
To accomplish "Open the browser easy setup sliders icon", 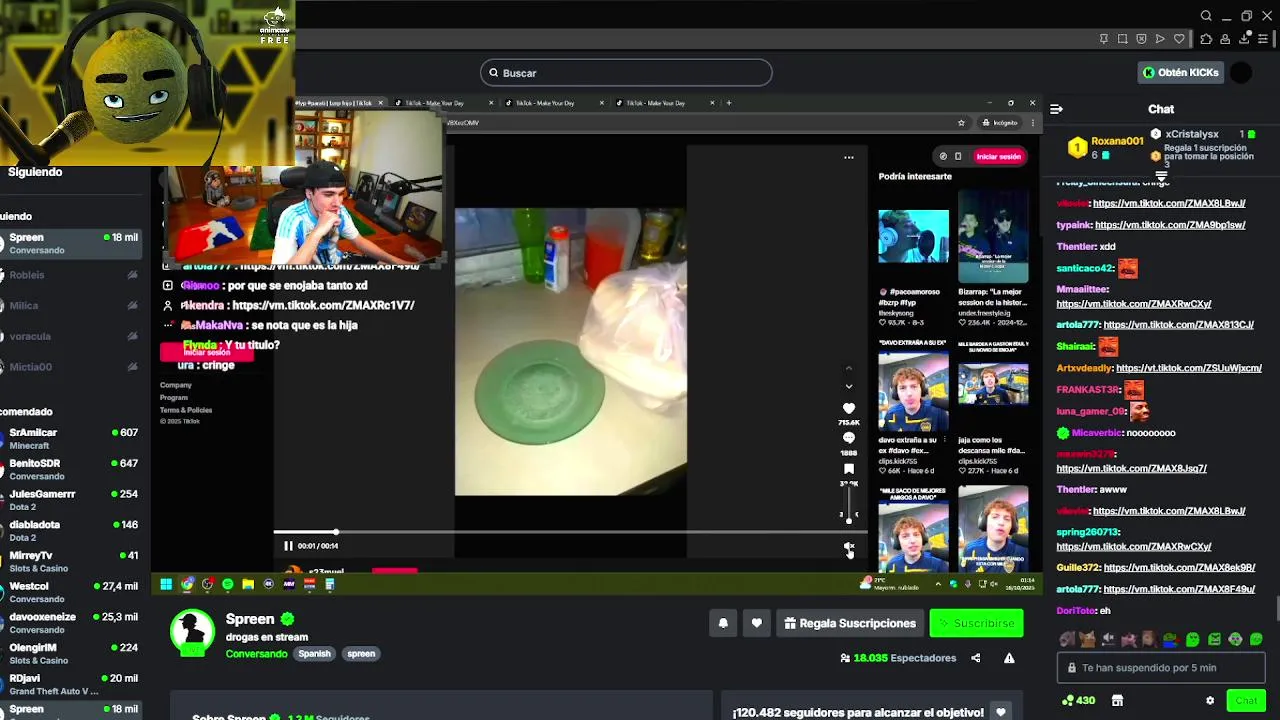I will (1263, 39).
